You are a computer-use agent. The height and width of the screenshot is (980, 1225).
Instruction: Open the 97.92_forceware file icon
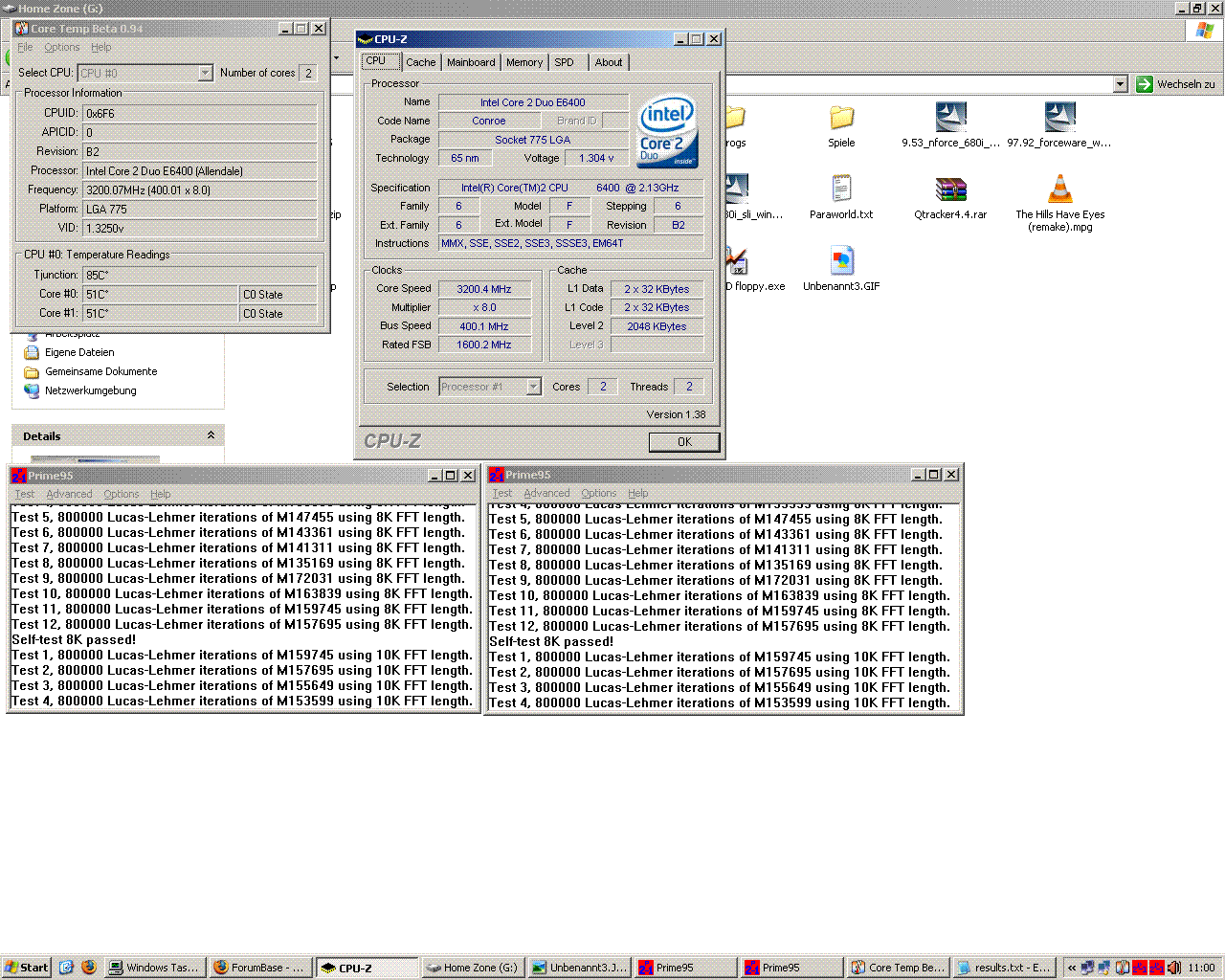[x=1059, y=117]
